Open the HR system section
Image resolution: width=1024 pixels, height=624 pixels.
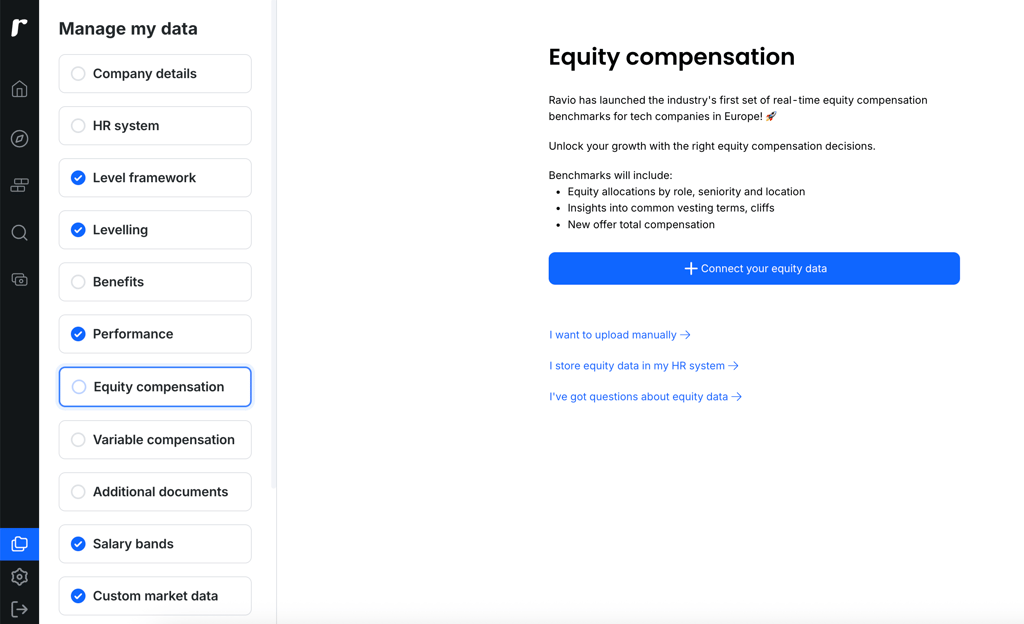(x=155, y=126)
